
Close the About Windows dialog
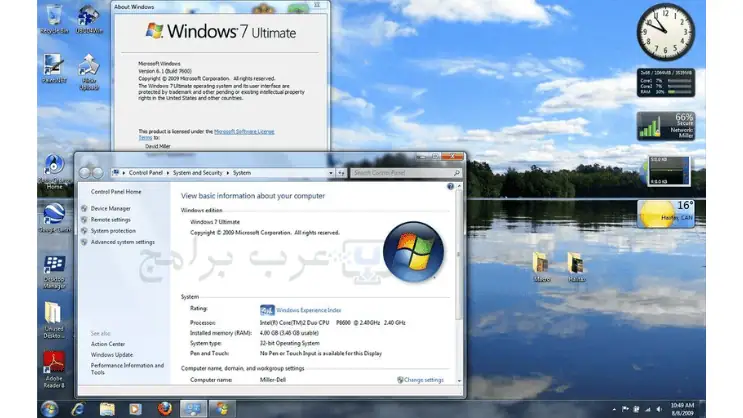(x=317, y=5)
